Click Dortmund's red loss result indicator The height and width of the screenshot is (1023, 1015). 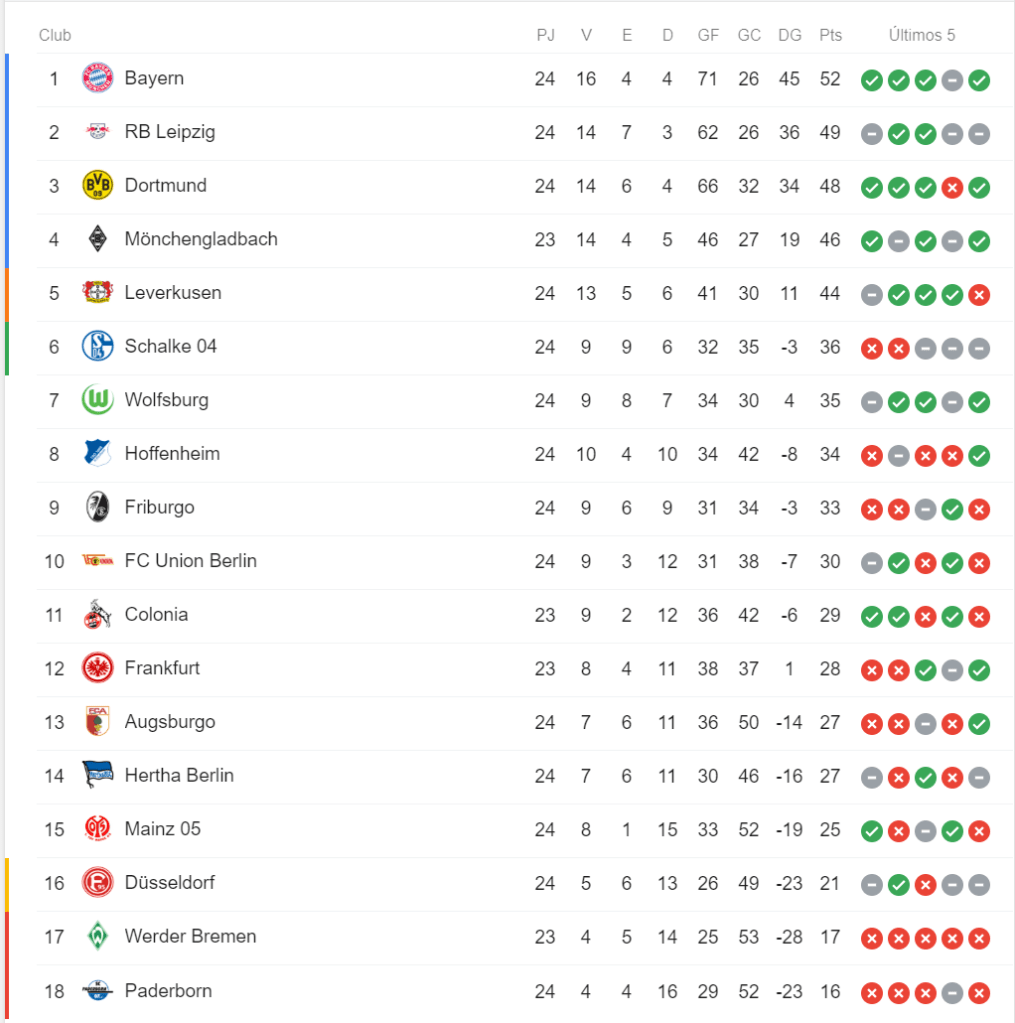coord(952,186)
